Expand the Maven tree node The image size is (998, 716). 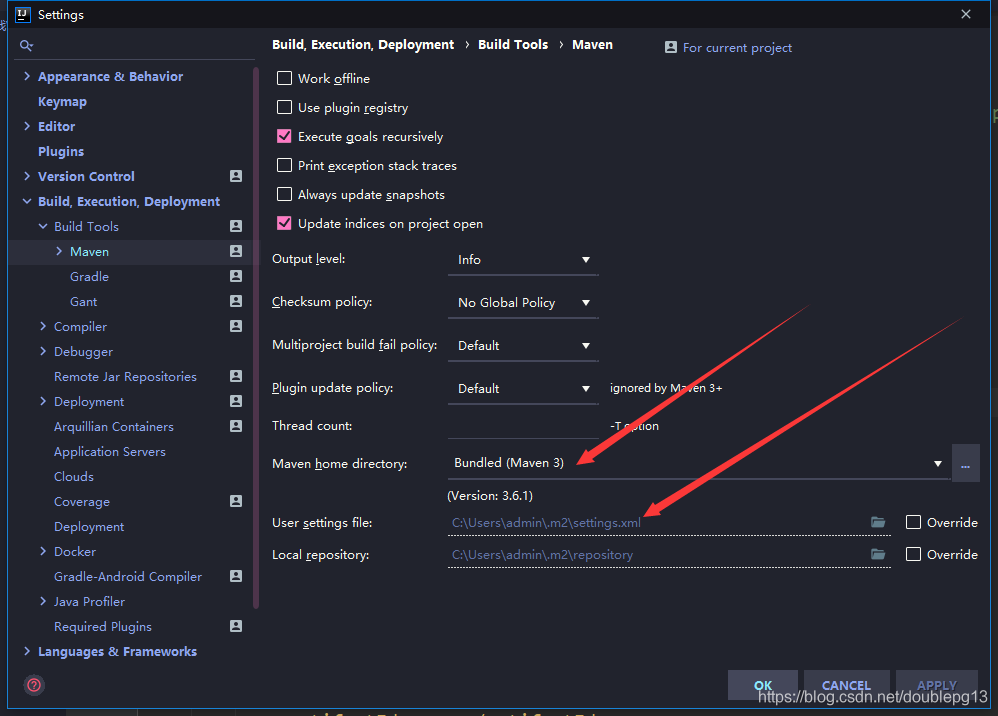(59, 251)
